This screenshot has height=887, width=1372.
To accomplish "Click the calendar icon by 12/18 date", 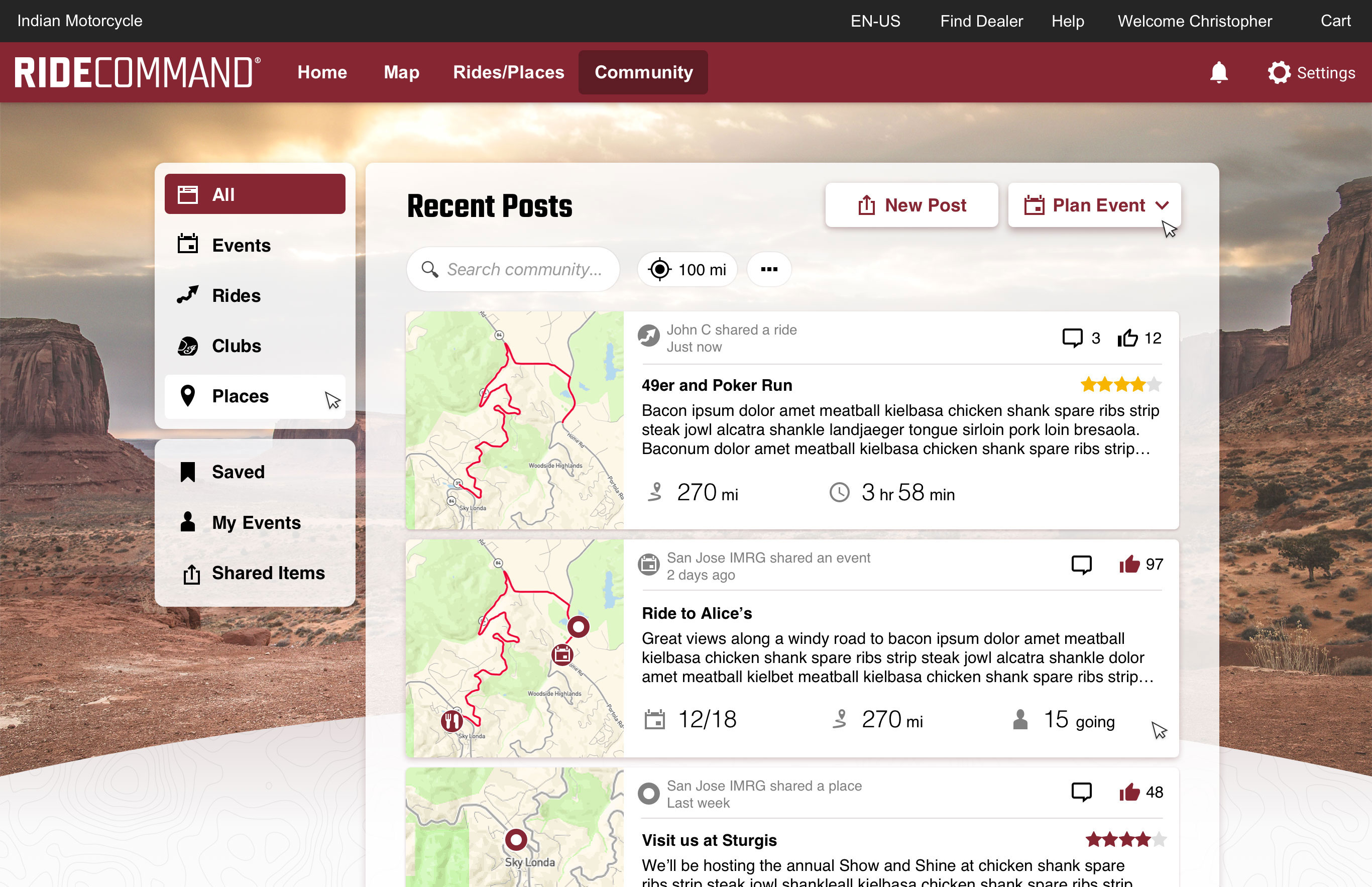I will (655, 719).
